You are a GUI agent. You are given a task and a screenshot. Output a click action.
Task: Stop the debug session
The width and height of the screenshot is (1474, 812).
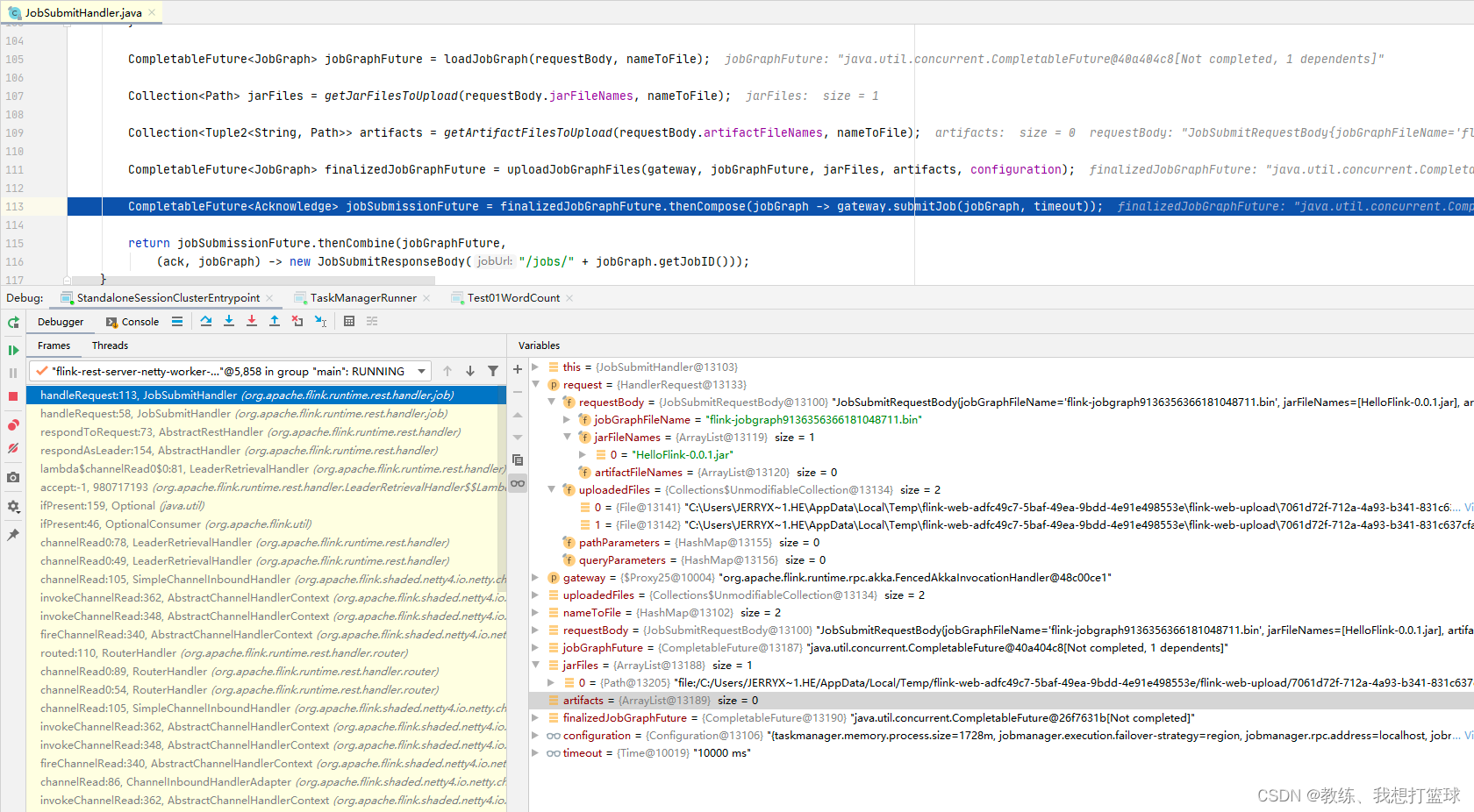coord(13,396)
